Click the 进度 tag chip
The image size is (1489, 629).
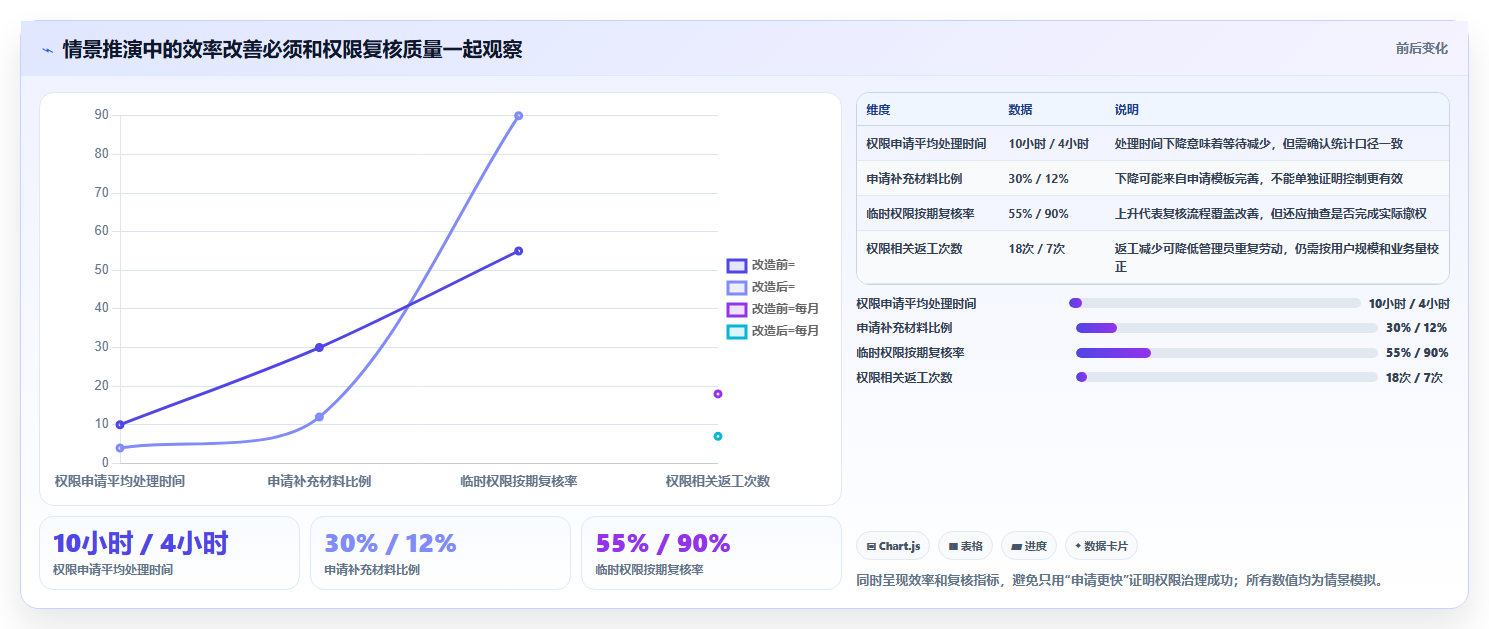coord(1029,546)
